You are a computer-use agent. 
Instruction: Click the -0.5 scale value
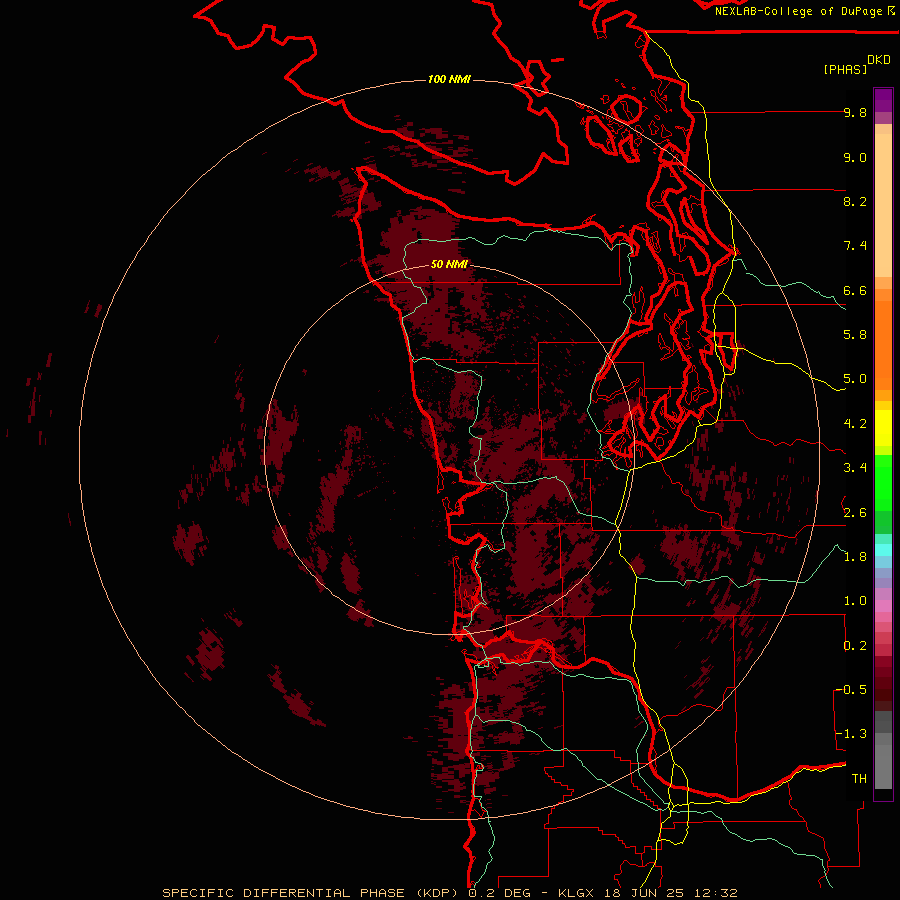pyautogui.click(x=851, y=690)
